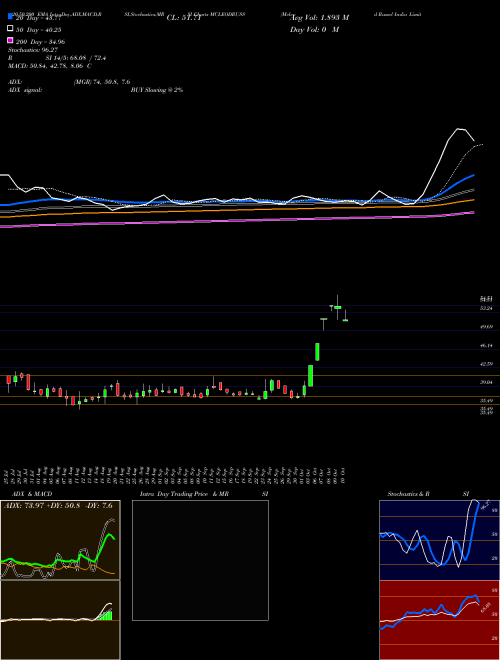
Task: Click the 39.04 price axis label
Action: 486,383
